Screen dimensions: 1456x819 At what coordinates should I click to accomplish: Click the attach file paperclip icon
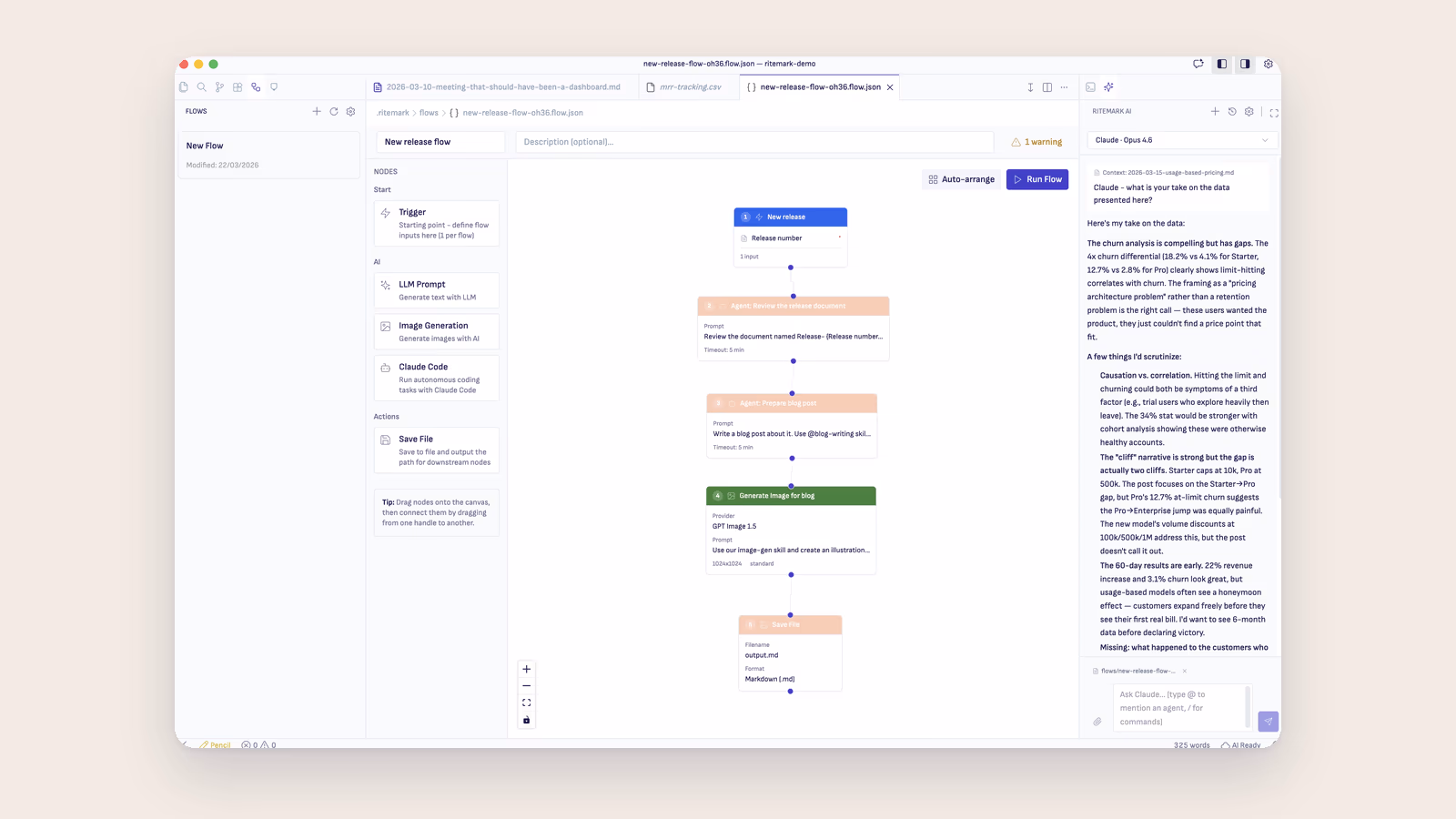1097,722
